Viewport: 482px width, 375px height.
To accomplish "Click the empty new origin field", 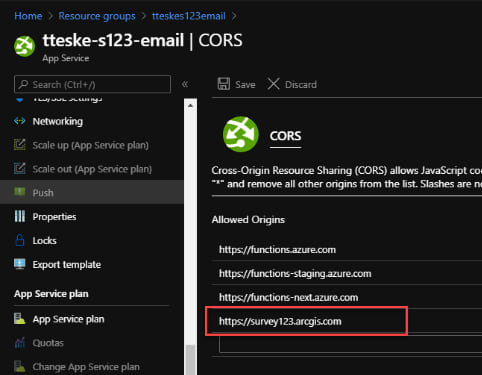I will [350, 344].
